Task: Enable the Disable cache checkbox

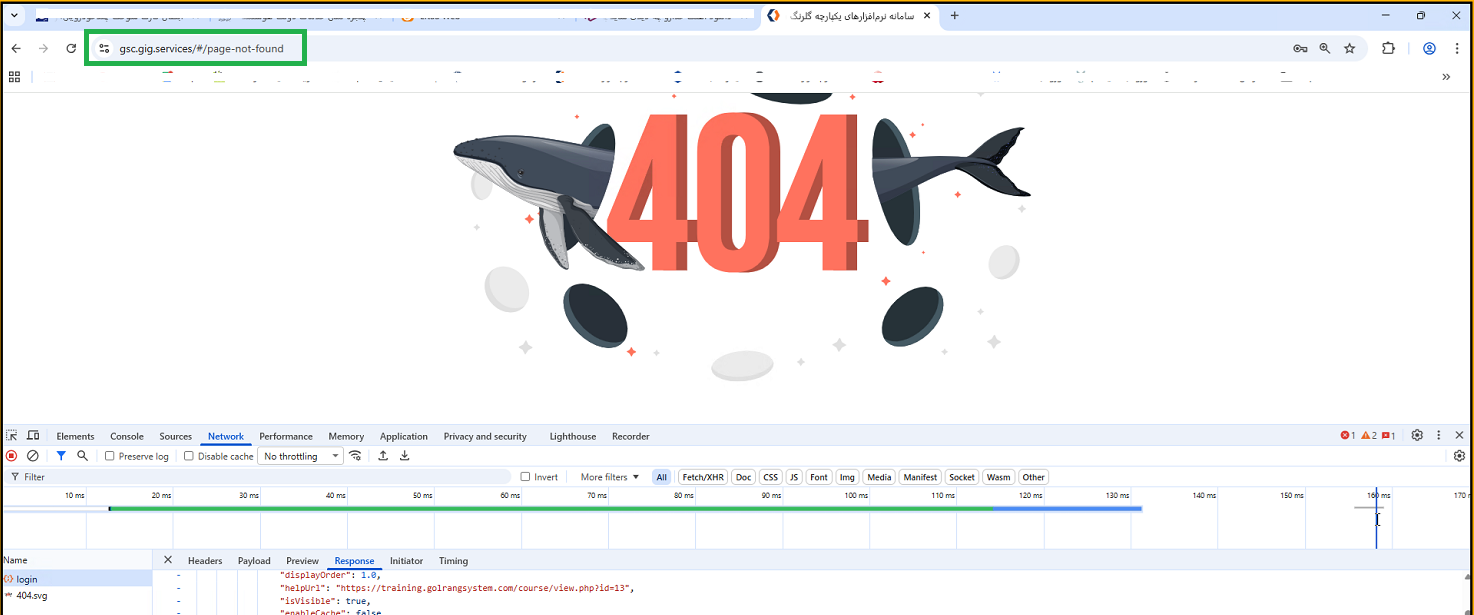Action: (x=189, y=456)
